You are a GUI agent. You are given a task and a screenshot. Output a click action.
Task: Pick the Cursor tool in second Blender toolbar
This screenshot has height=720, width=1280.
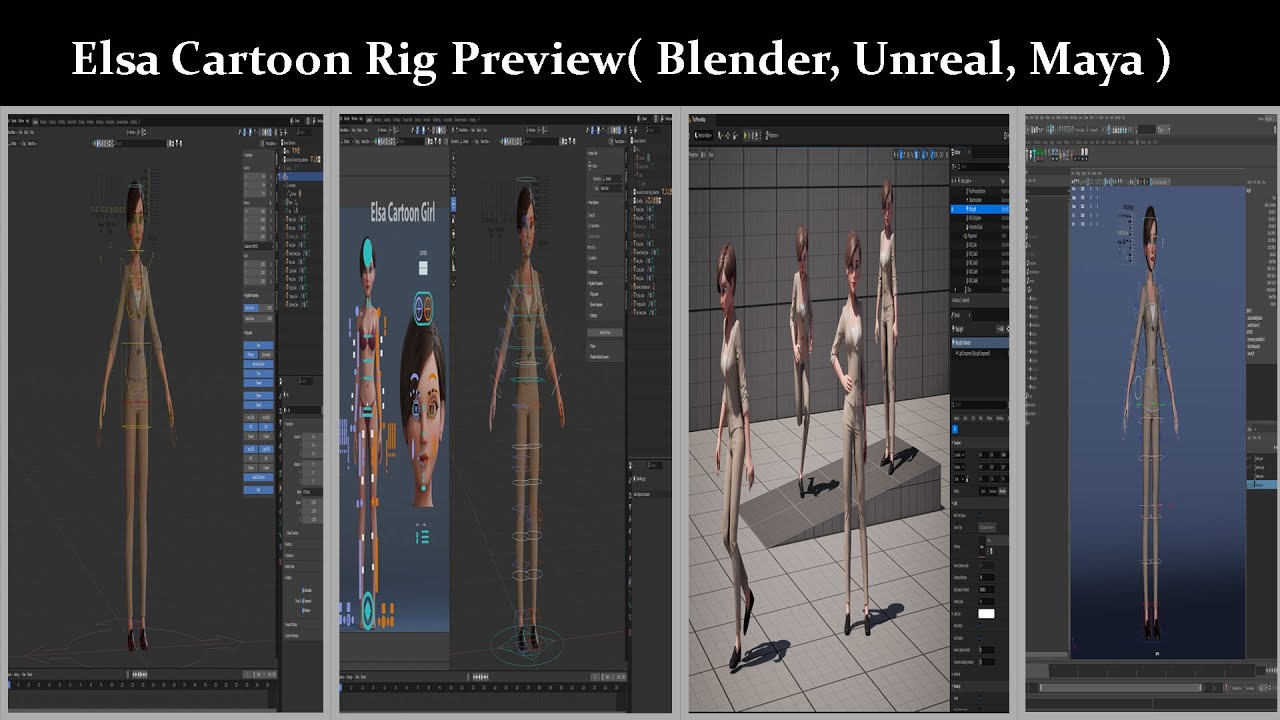pos(453,174)
